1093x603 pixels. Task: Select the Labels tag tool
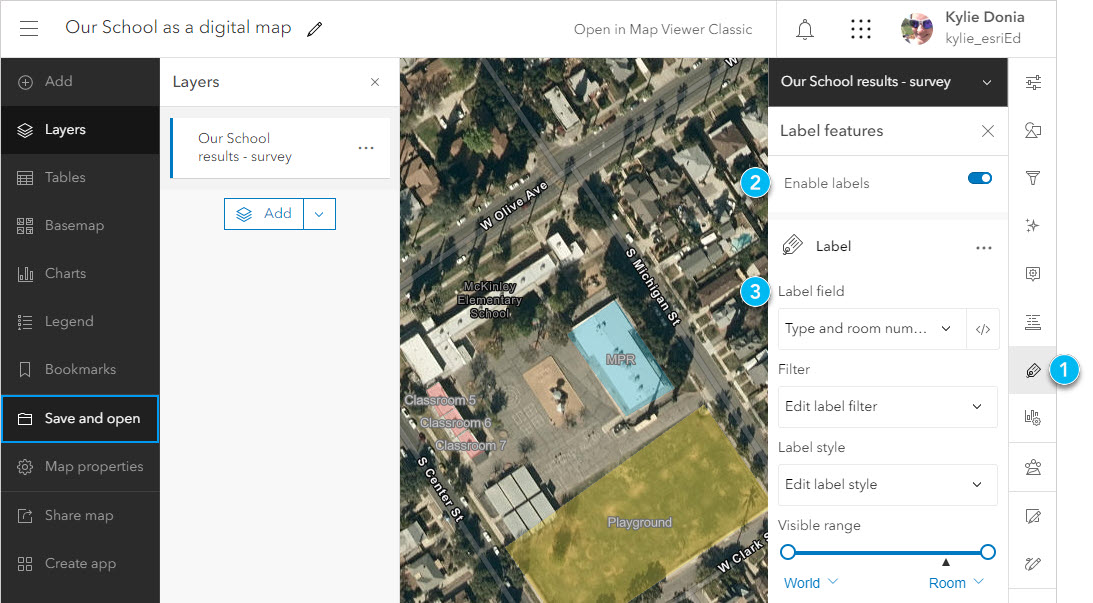click(1033, 370)
